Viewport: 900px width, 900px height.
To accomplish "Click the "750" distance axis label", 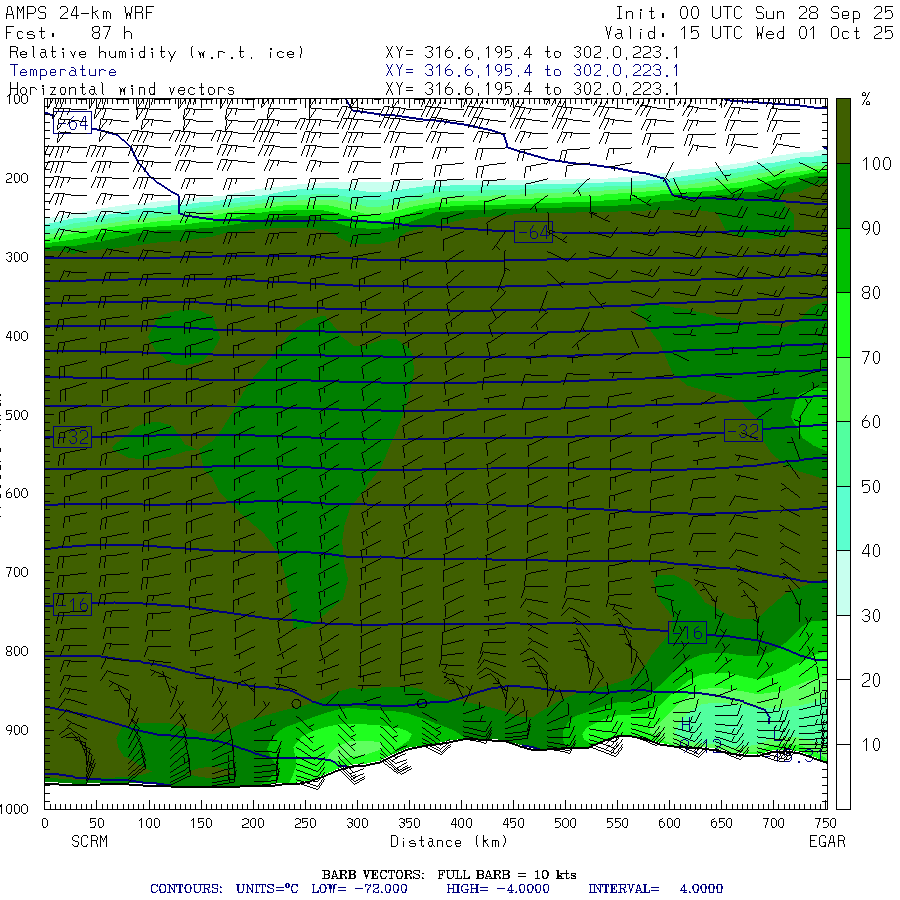I will 825,824.
